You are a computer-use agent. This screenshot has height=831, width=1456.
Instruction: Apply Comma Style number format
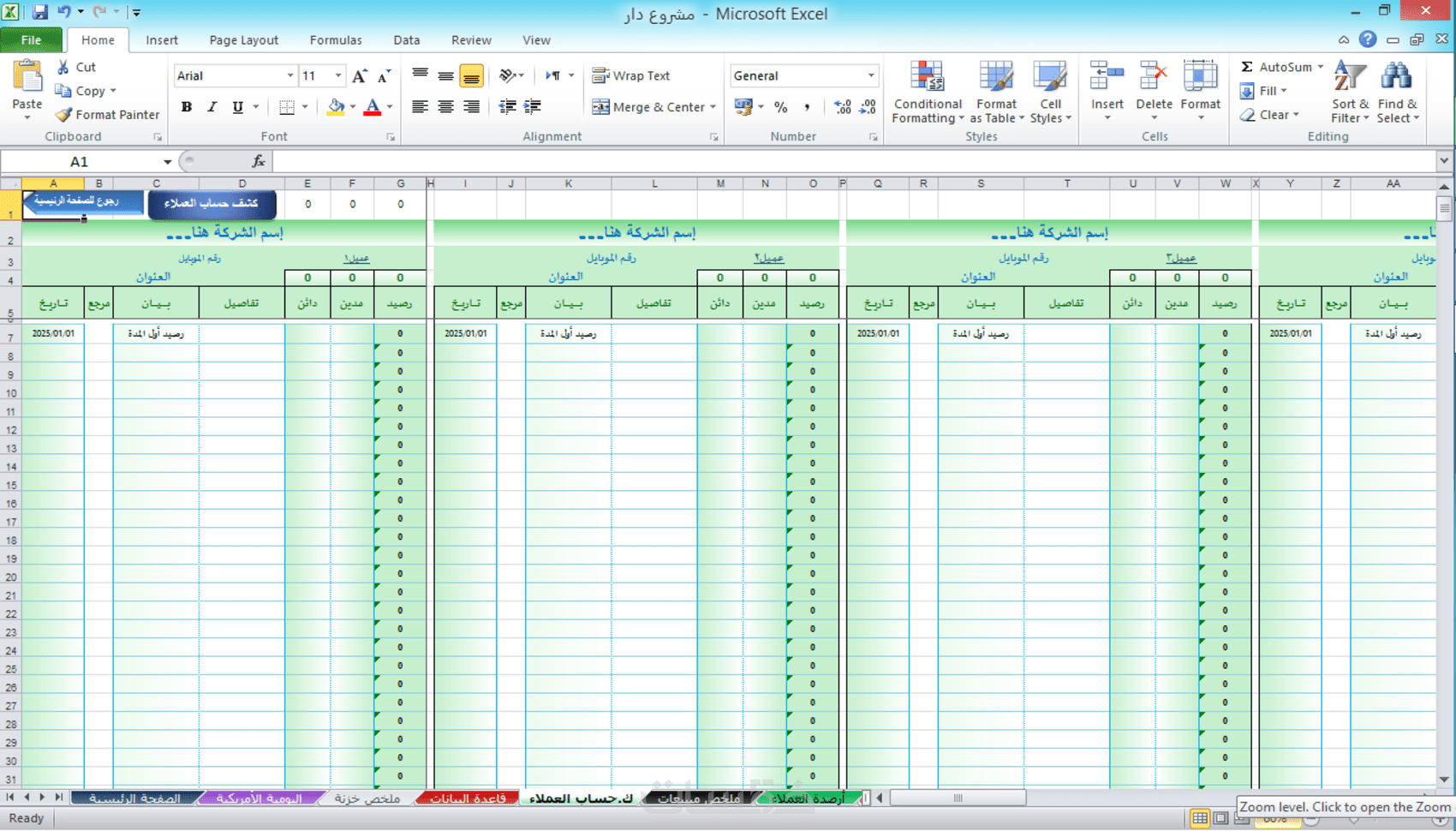[x=806, y=107]
